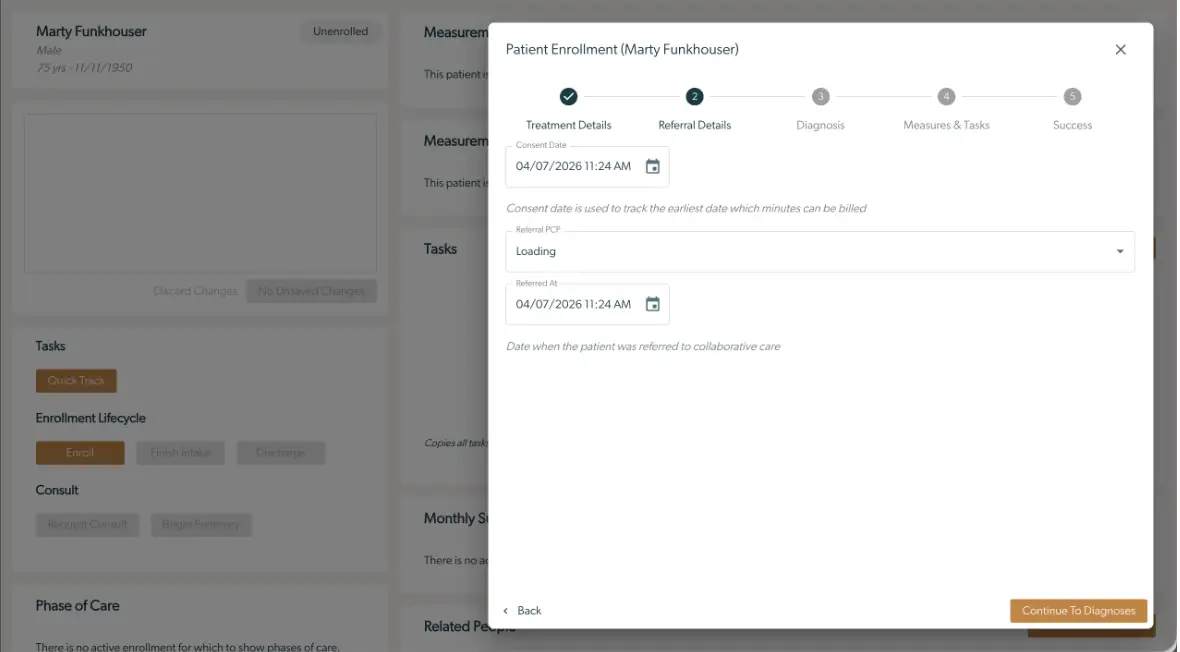The image size is (1180, 652).
Task: Click the Measures & Tasks step circle
Action: click(x=945, y=97)
